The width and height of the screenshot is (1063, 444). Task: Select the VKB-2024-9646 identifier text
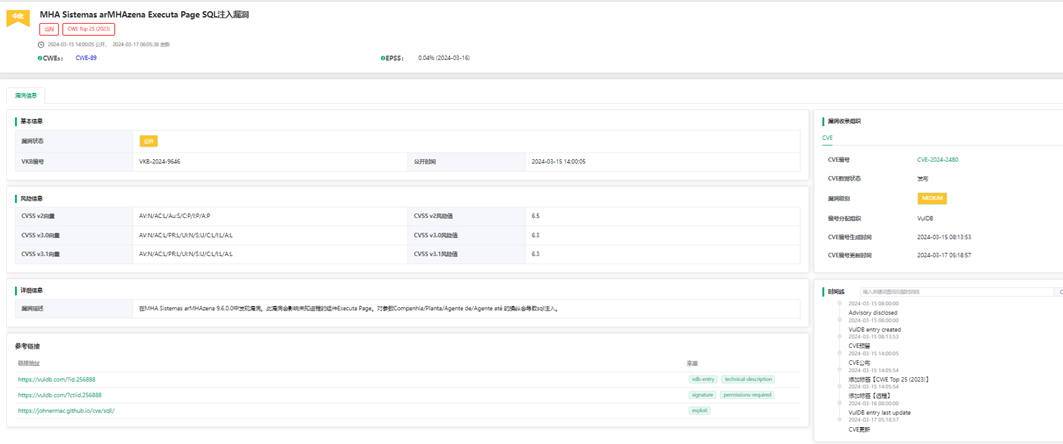point(159,162)
